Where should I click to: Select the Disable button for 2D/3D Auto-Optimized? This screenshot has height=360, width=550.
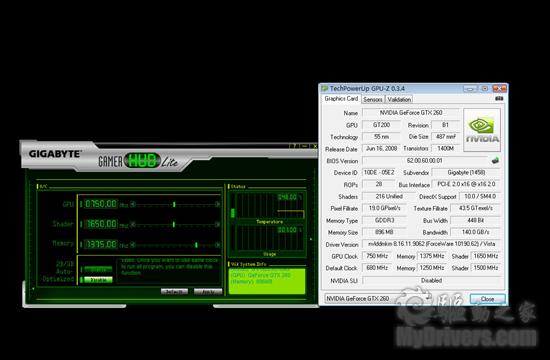click(x=98, y=280)
